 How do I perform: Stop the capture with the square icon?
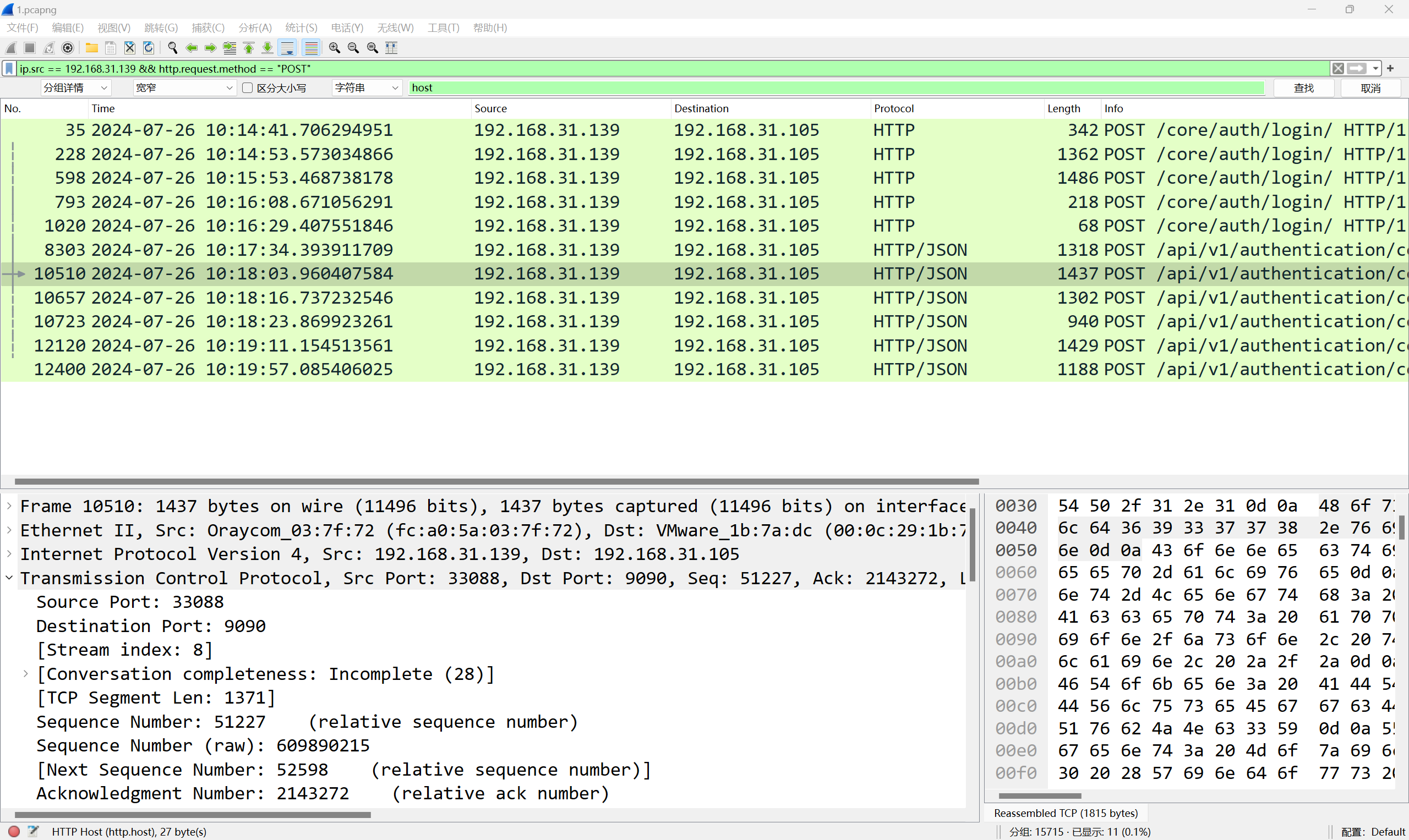point(30,48)
